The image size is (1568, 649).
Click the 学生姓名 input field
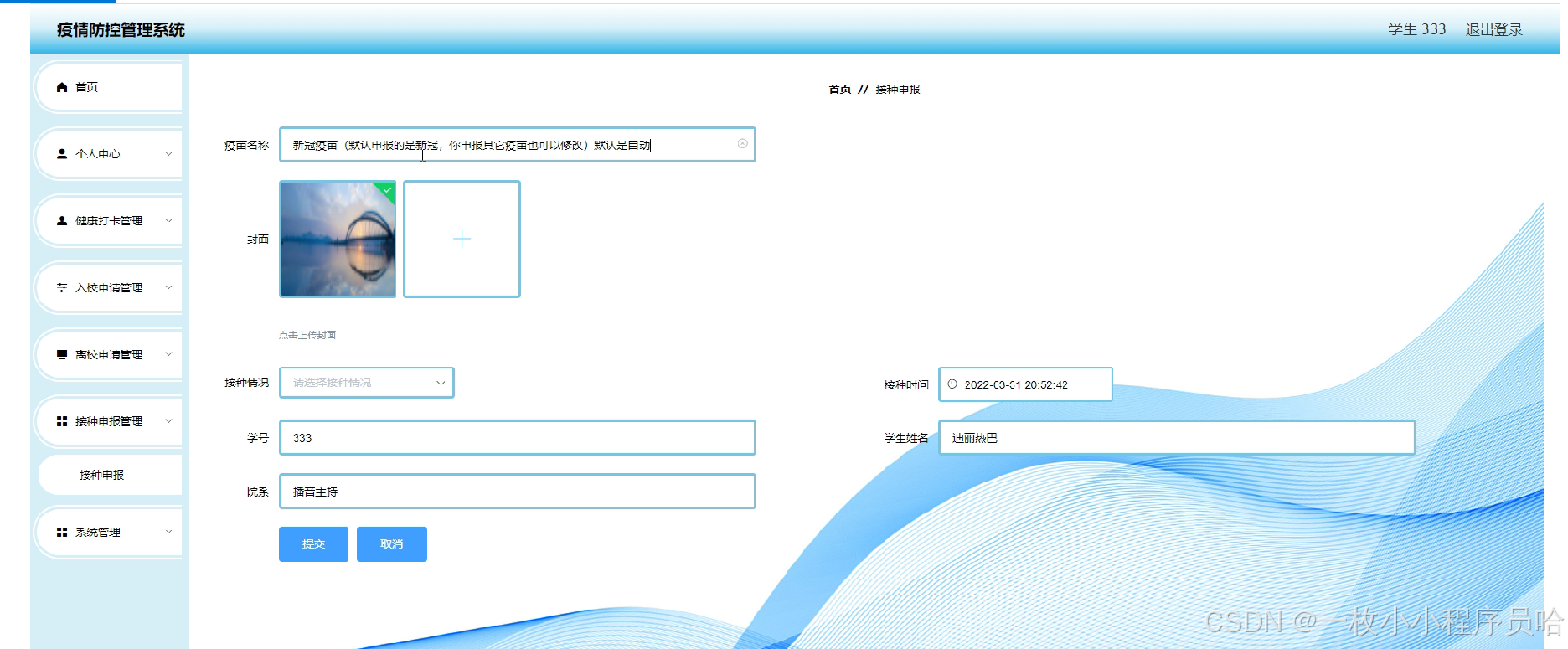click(x=1177, y=438)
